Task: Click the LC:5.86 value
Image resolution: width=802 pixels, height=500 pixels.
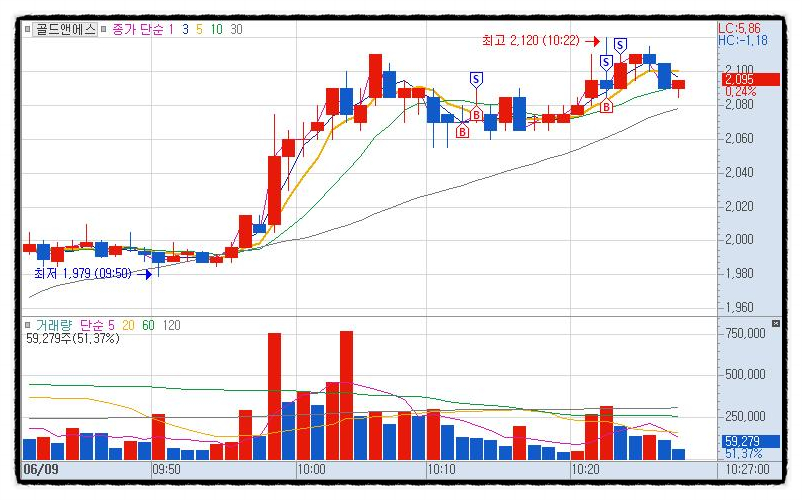Action: [x=739, y=28]
